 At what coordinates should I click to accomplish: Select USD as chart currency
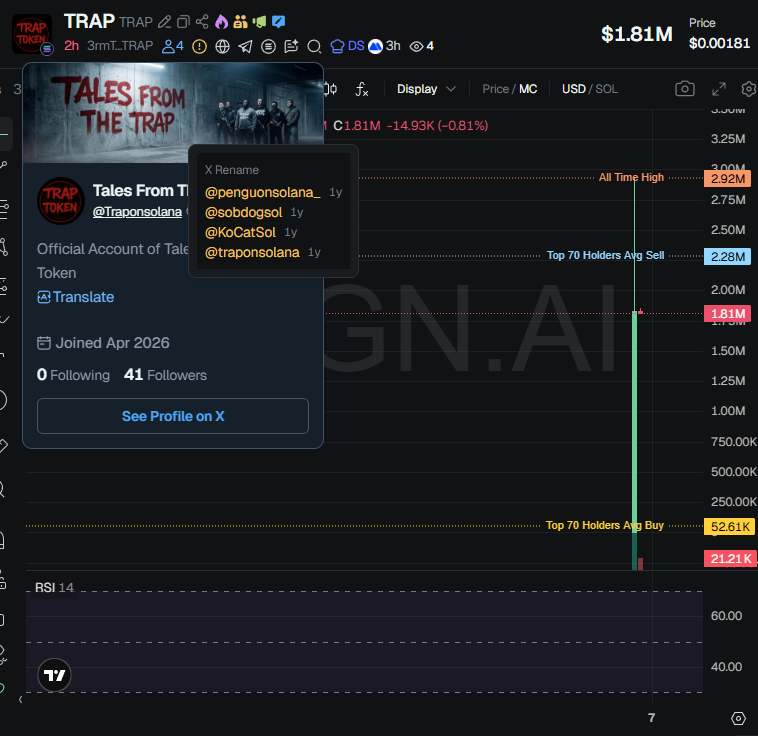(x=574, y=89)
